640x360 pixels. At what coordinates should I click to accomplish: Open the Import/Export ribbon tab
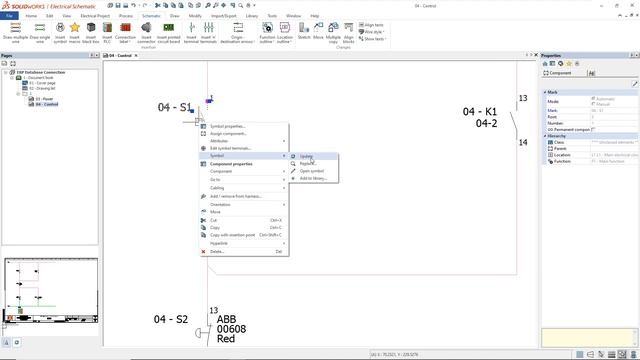coord(224,16)
